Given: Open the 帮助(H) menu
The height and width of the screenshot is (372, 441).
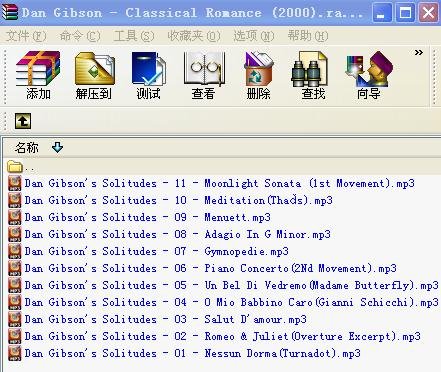Looking at the screenshot, I should [308, 36].
